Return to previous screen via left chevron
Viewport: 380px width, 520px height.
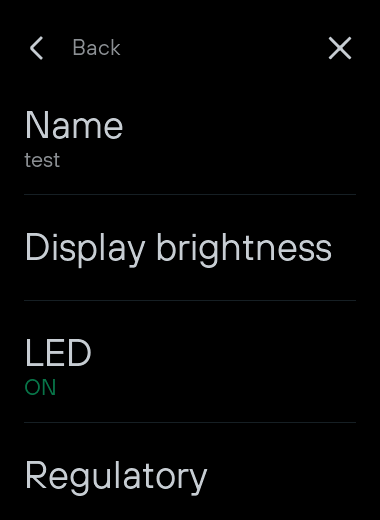[x=37, y=48]
